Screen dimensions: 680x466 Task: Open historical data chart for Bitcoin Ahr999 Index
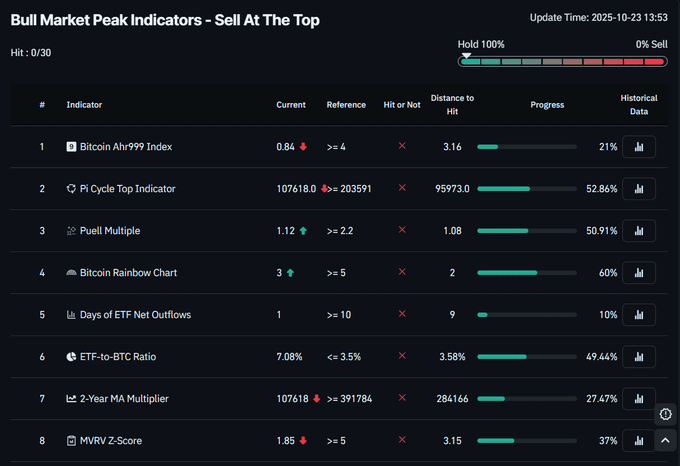[638, 147]
